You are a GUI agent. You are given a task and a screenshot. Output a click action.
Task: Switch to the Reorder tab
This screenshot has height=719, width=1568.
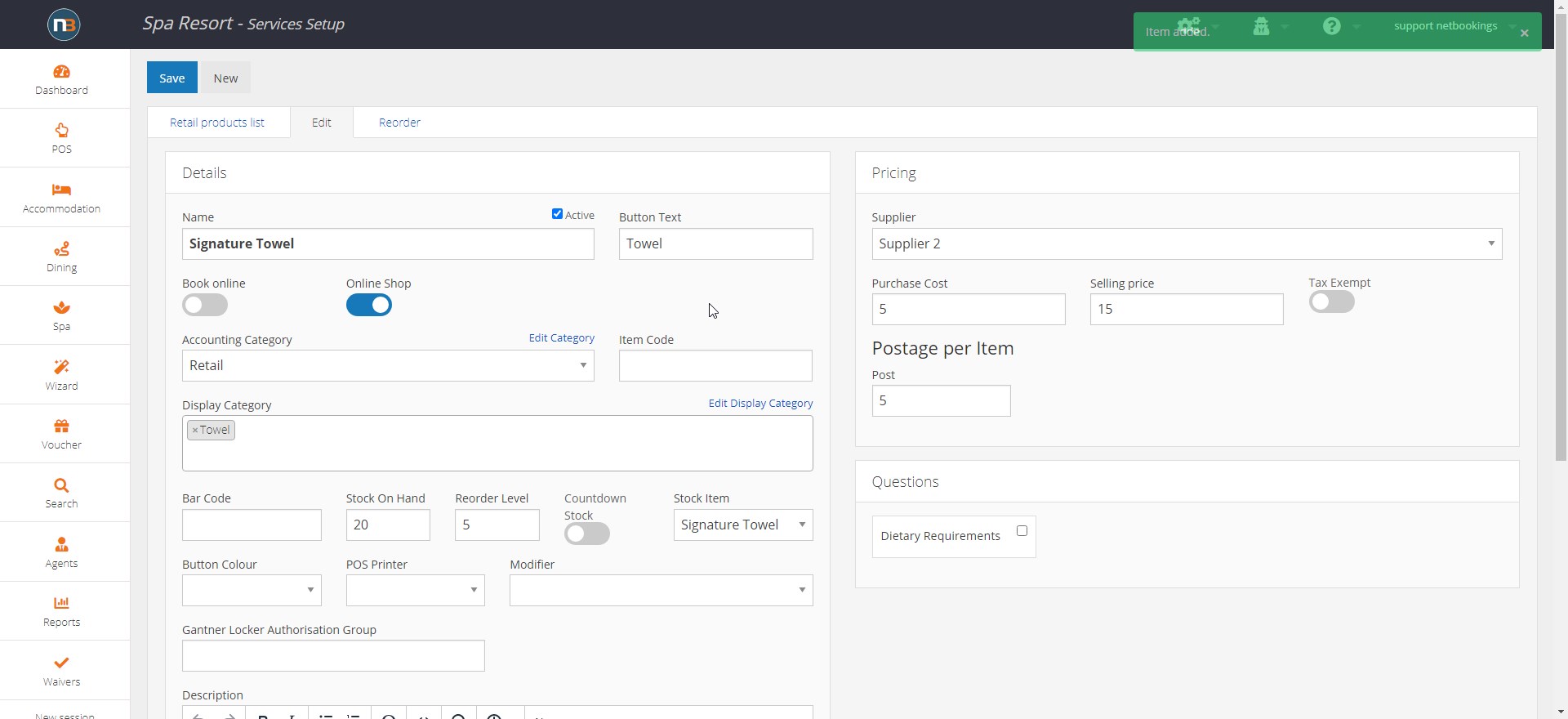click(399, 123)
